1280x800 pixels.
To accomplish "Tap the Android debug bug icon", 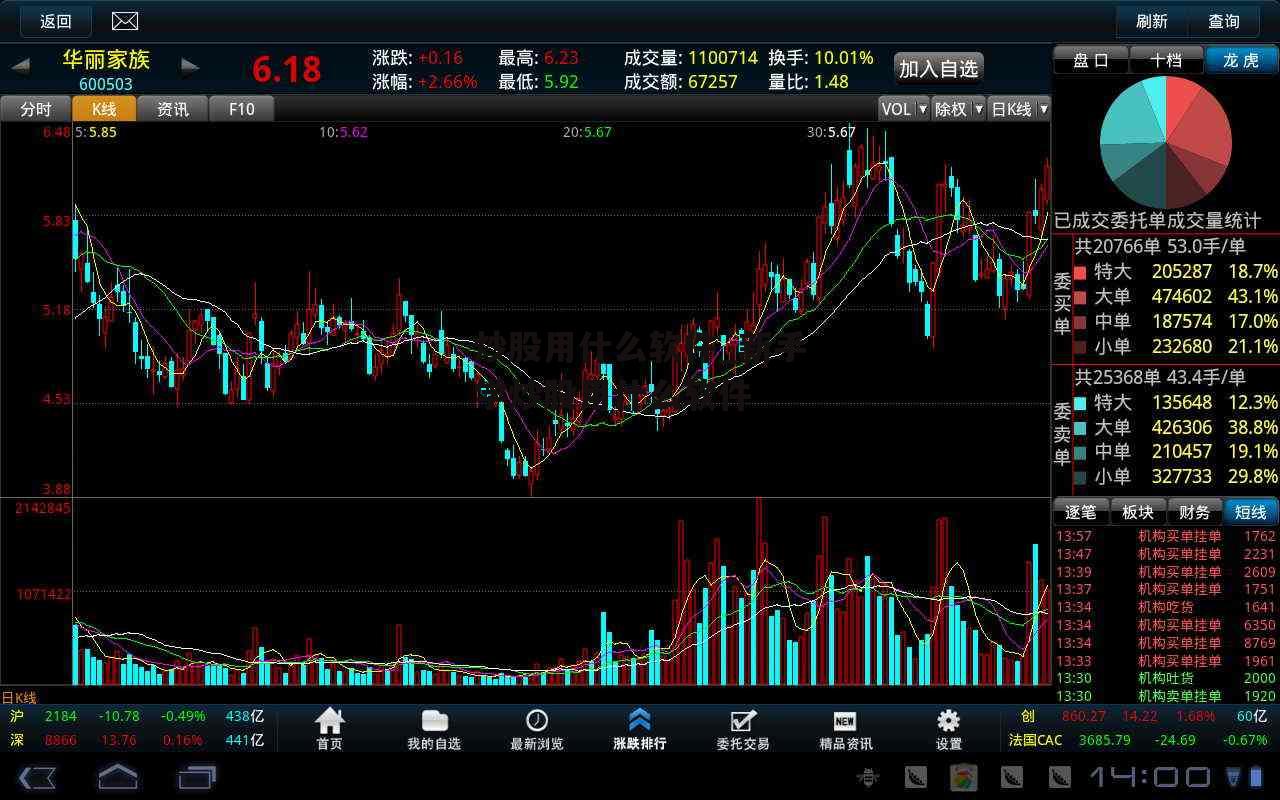I will click(868, 777).
